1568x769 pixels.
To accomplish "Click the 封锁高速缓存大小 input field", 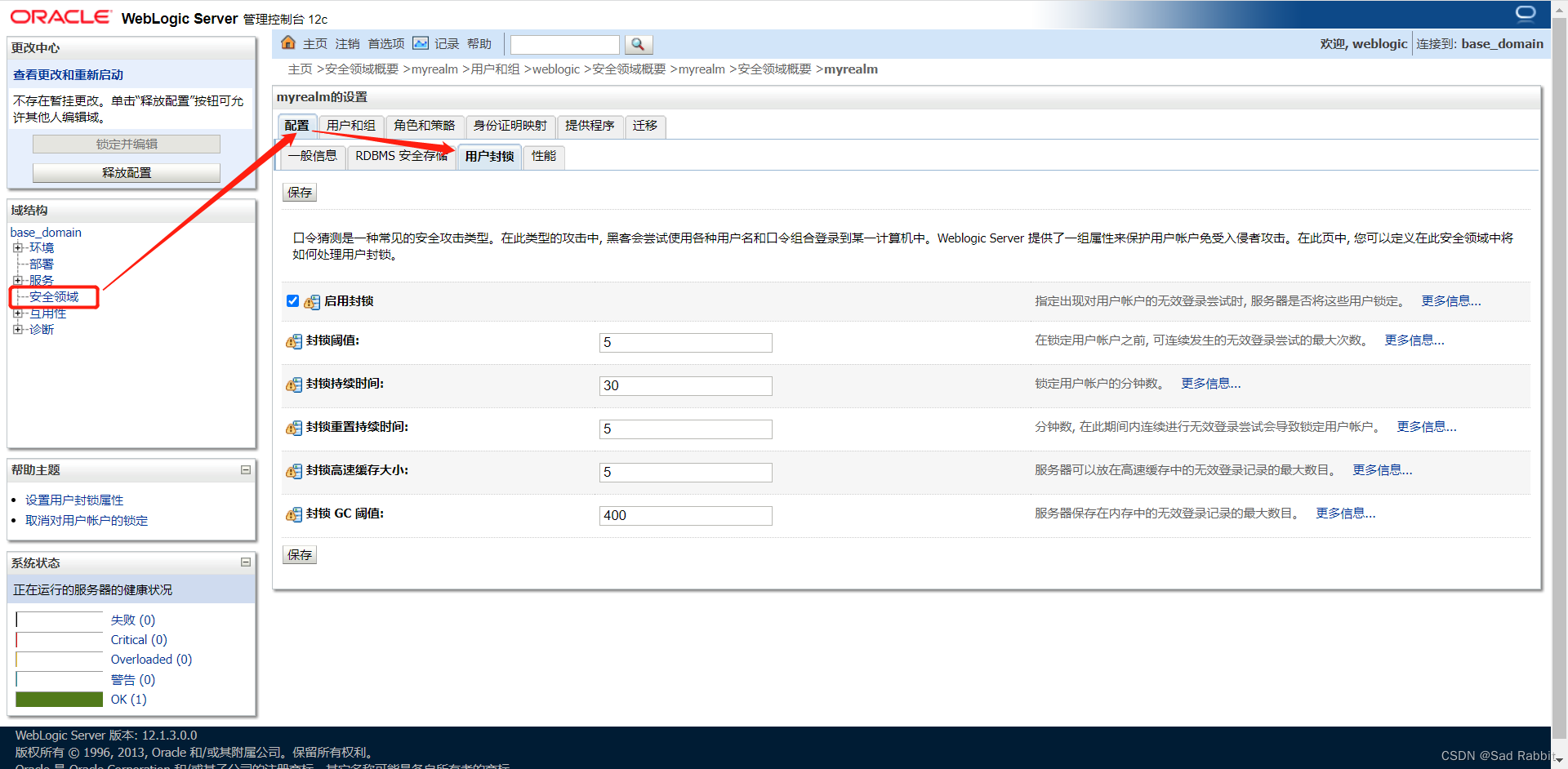I will (x=686, y=473).
